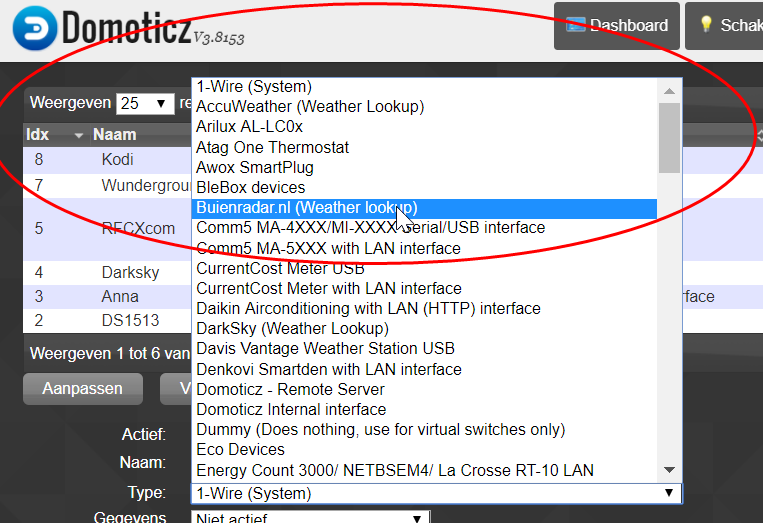This screenshot has height=523, width=763.
Task: Select Comm5 MA-5XXX with LAN interface
Action: 424,249
